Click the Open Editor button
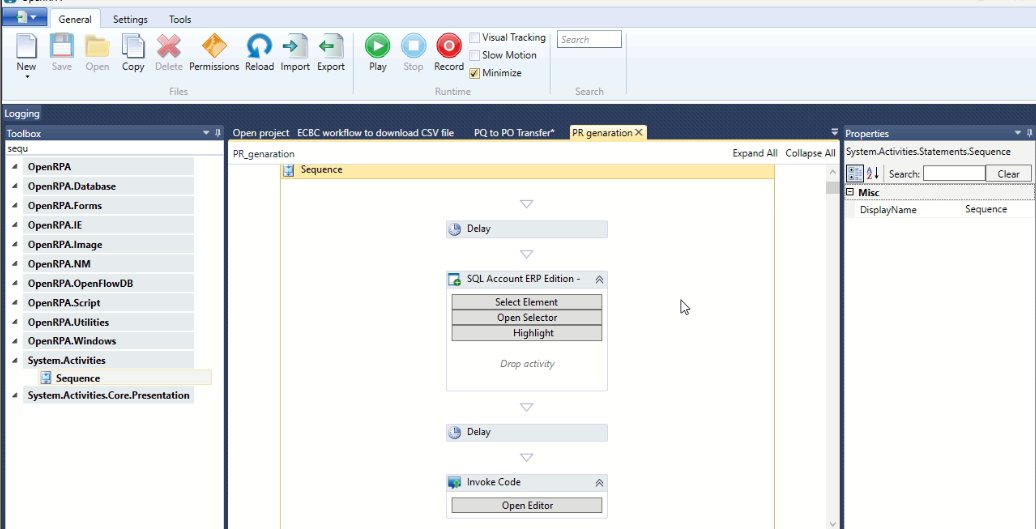 click(x=527, y=505)
